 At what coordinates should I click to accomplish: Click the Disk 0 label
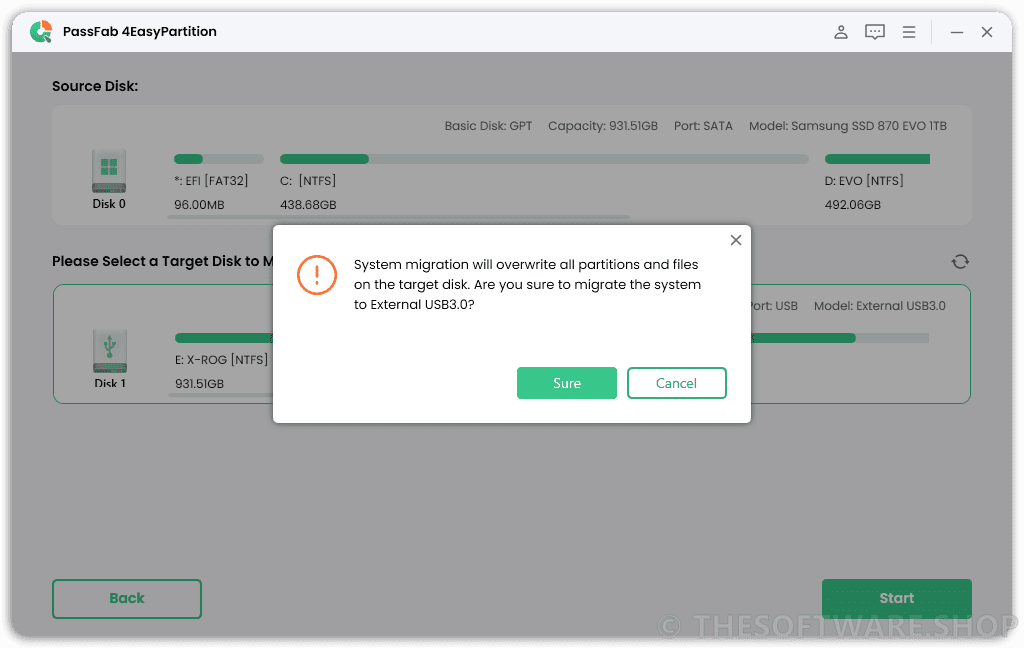(109, 204)
